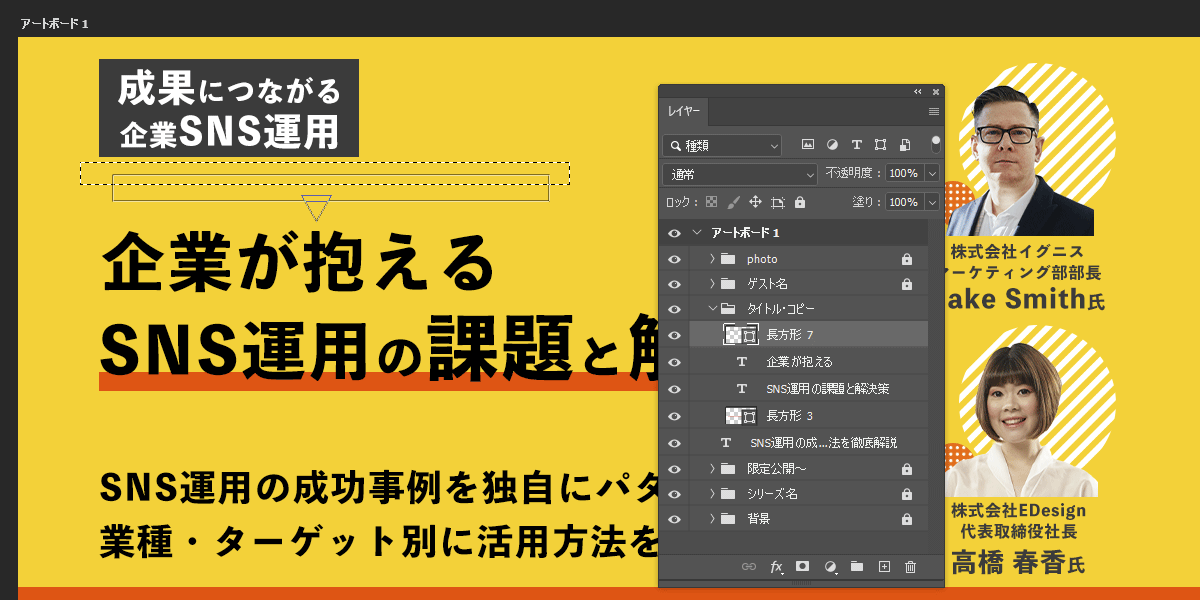The image size is (1200, 600).
Task: Add layer mask icon
Action: click(802, 566)
